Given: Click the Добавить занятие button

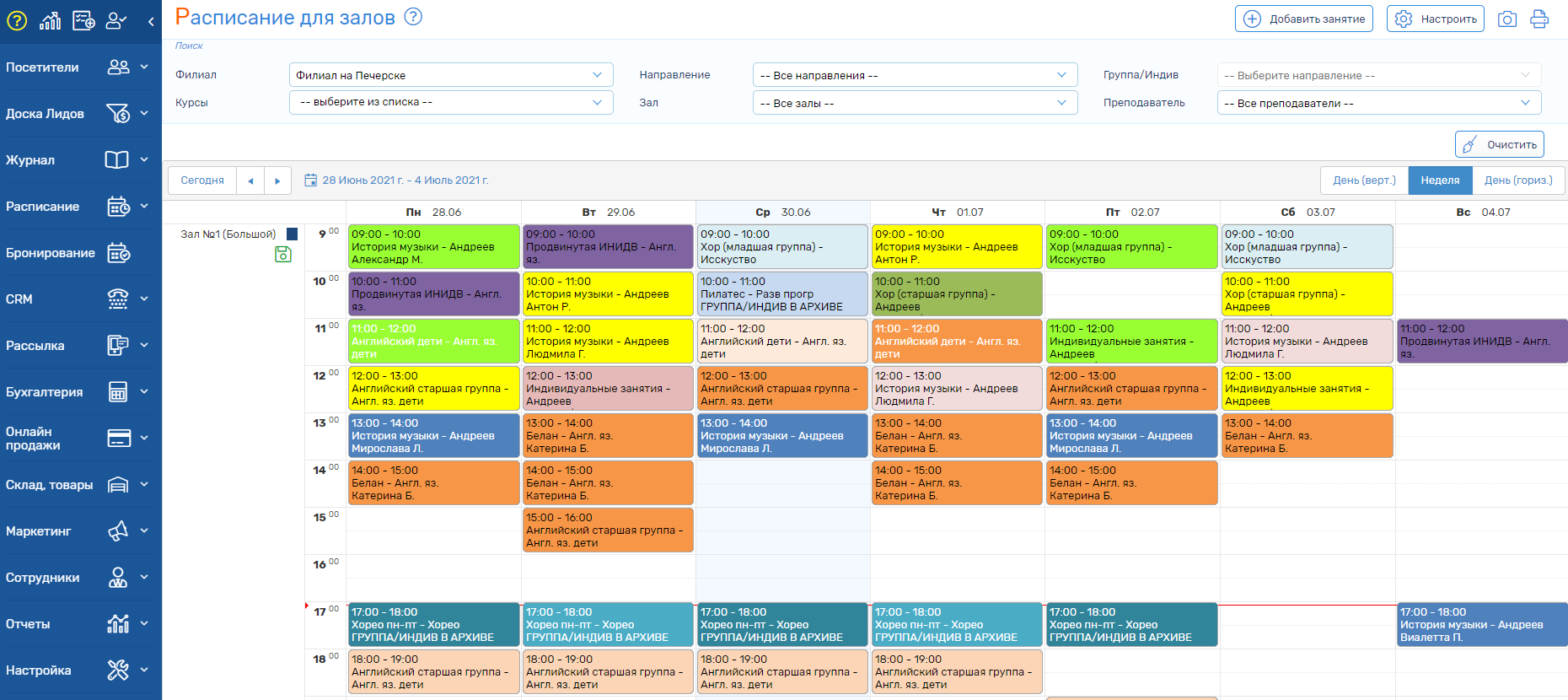Looking at the screenshot, I should [x=1303, y=19].
